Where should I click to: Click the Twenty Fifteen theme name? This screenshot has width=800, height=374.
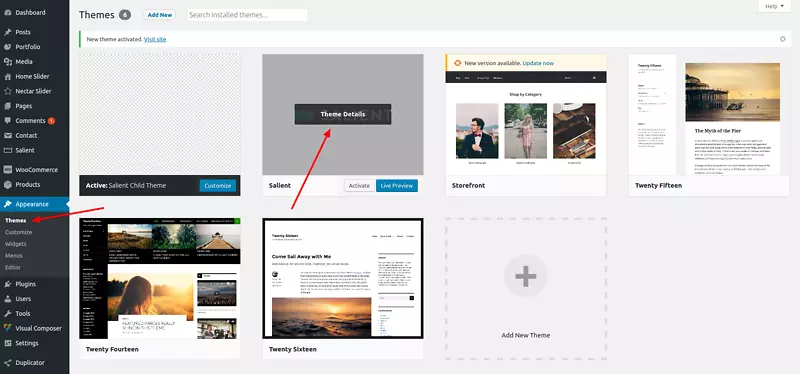658,186
